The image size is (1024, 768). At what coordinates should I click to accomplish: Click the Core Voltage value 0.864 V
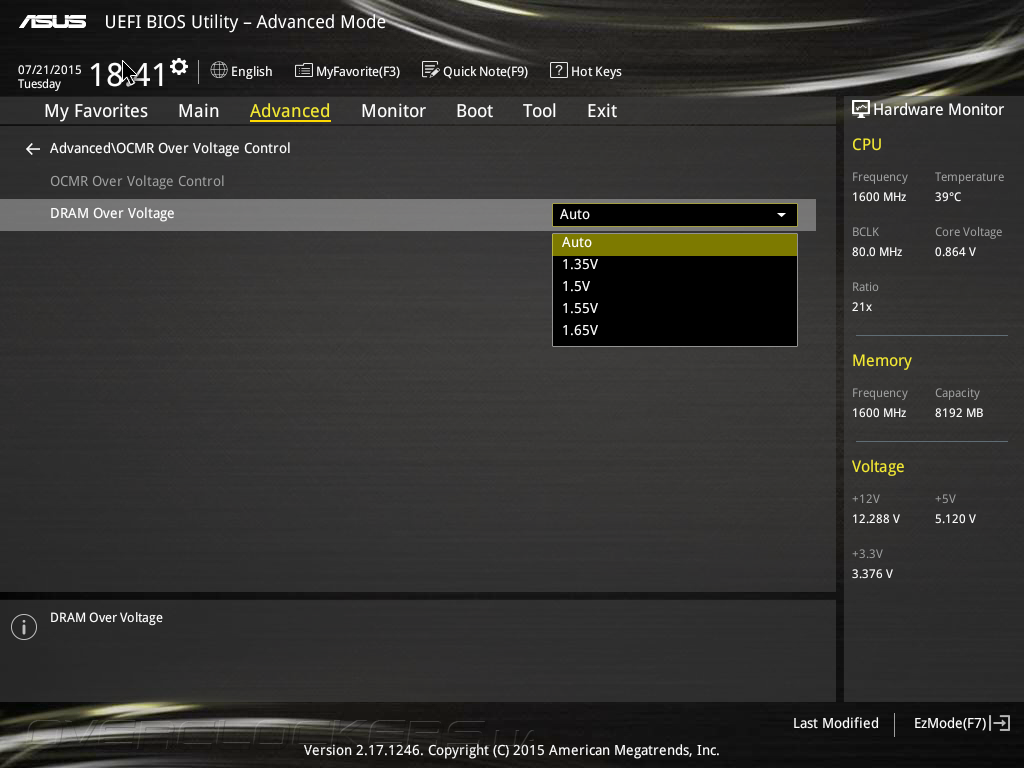955,251
